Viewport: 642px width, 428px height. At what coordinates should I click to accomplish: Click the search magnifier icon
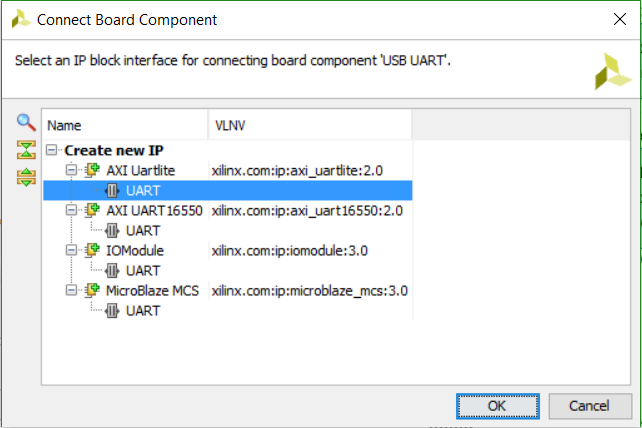(26, 122)
